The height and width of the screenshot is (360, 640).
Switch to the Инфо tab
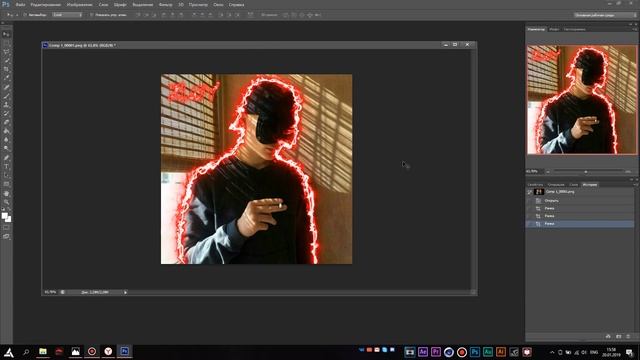tap(554, 29)
